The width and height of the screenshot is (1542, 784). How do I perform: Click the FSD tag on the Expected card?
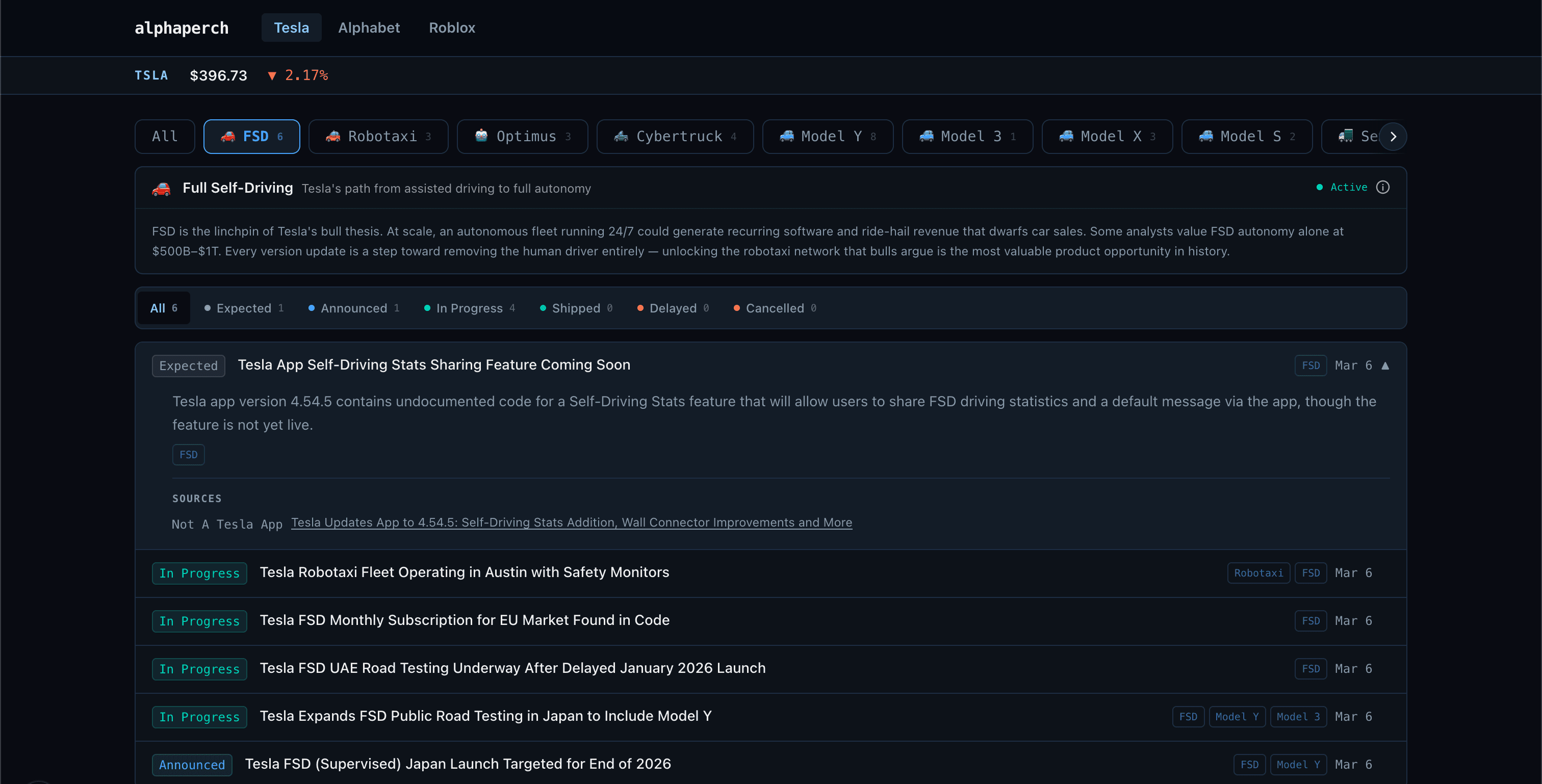coord(189,454)
